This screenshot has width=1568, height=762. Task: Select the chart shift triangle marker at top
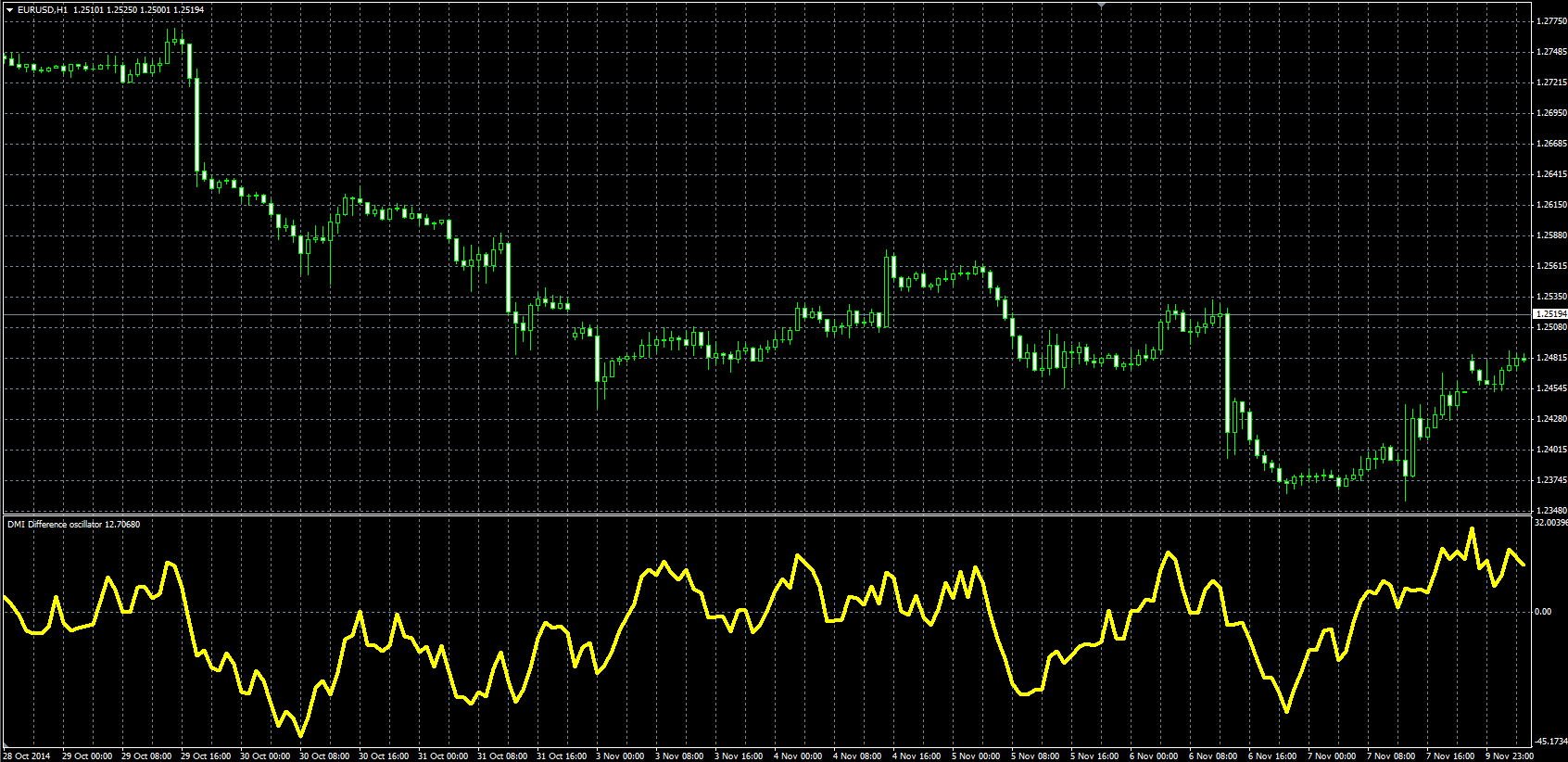point(1101,5)
